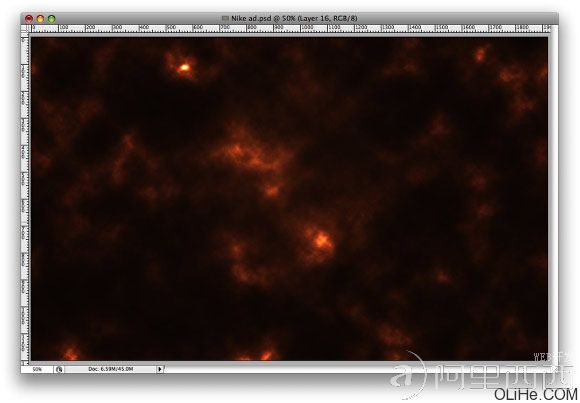Click the Nike ad.psd window title
Screen dimensions: 580x403
click(294, 18)
